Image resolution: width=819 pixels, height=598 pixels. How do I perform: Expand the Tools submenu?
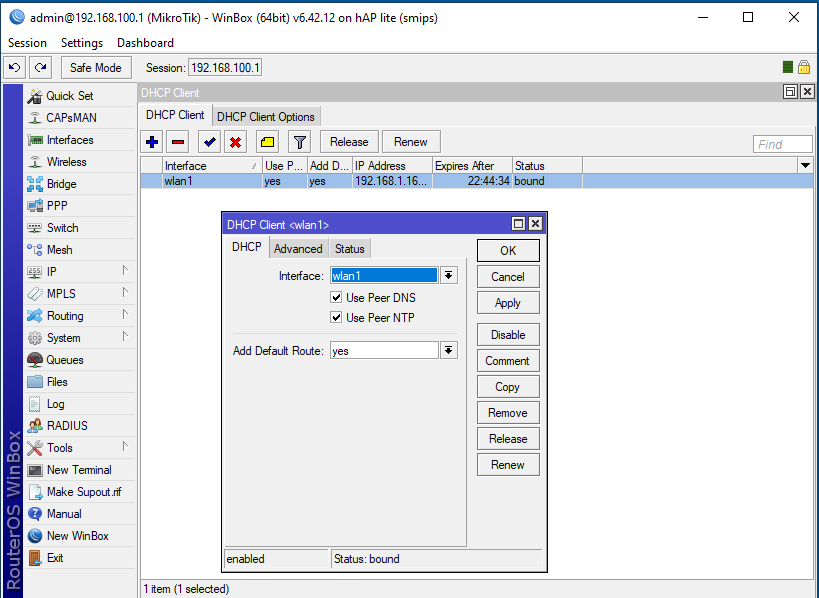pyautogui.click(x=80, y=448)
